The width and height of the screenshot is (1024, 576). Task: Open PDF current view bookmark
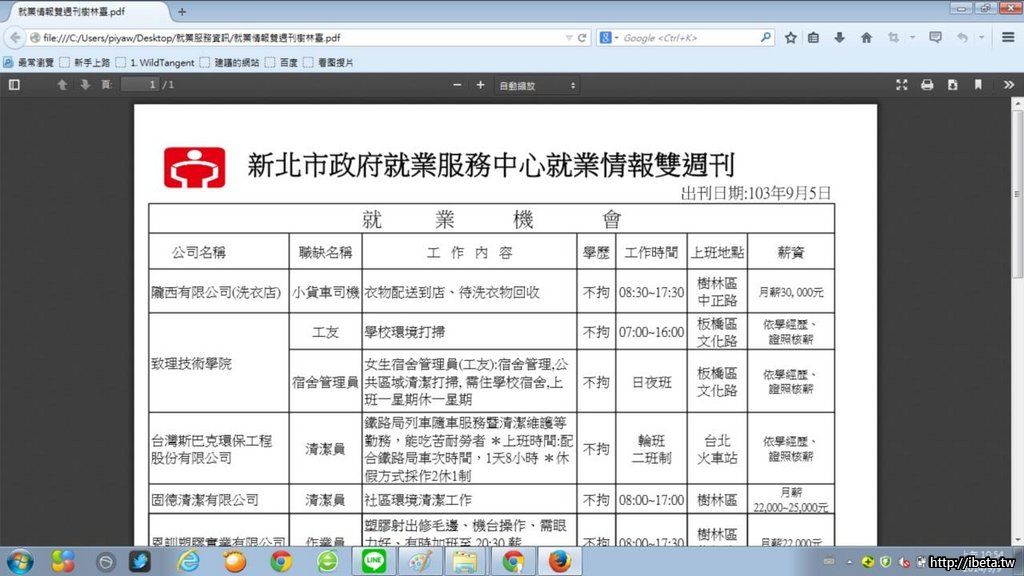point(978,85)
